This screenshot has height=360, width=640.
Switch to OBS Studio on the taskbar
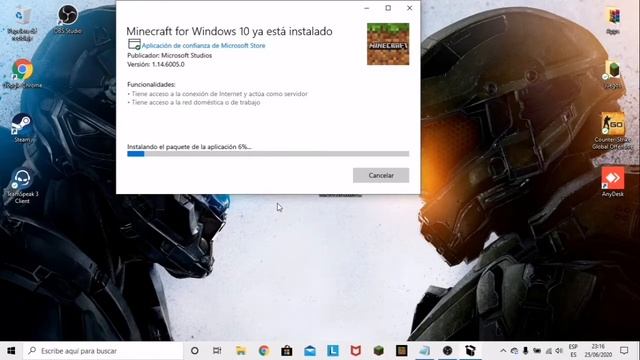(448, 351)
